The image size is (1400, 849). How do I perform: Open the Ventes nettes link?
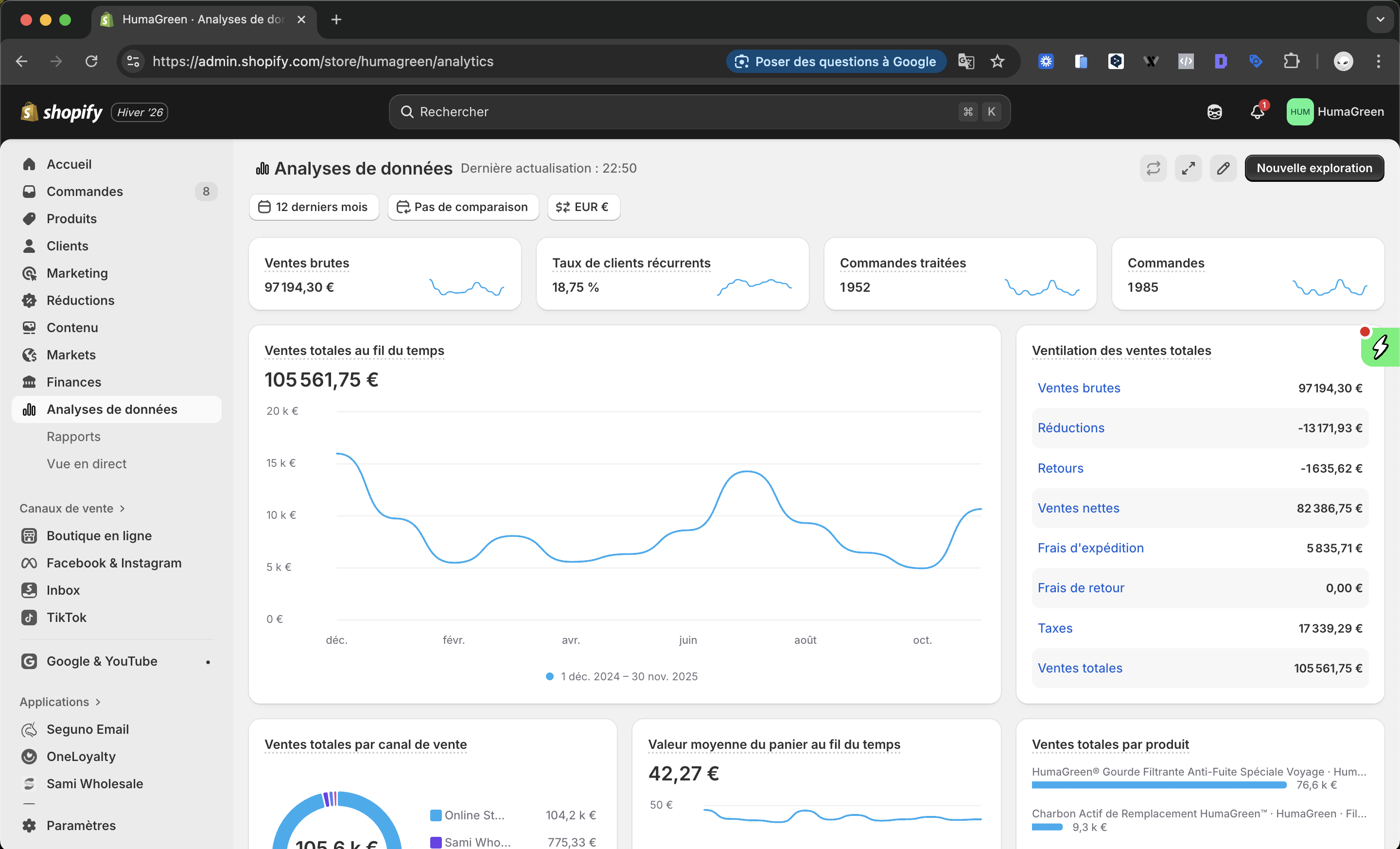tap(1078, 508)
